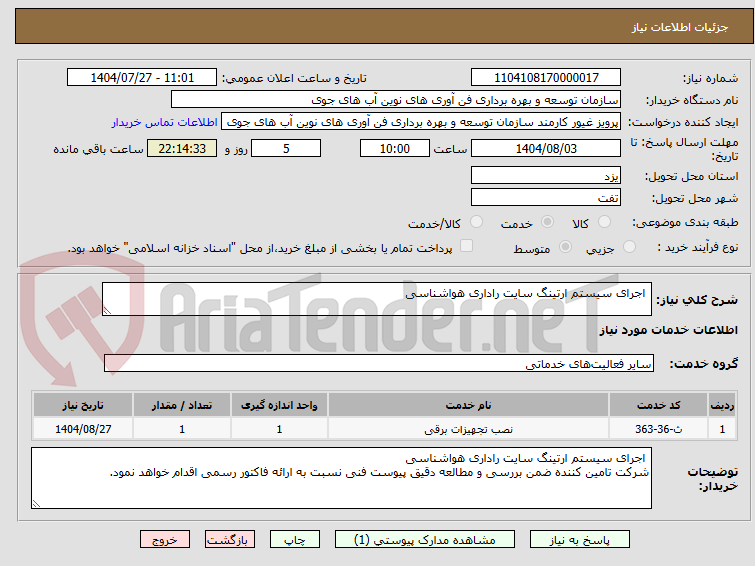This screenshot has height=566, width=755.
Task: Click the ردیف column header
Action: pos(722,405)
